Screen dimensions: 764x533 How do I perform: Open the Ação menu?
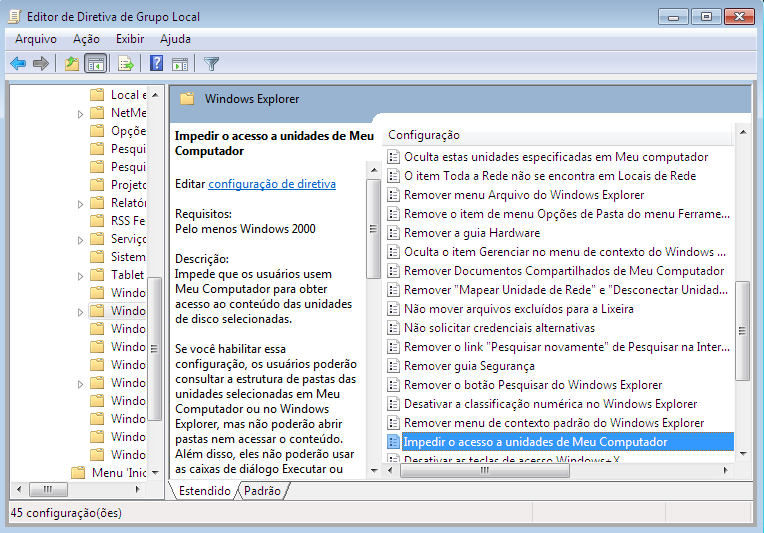click(86, 39)
